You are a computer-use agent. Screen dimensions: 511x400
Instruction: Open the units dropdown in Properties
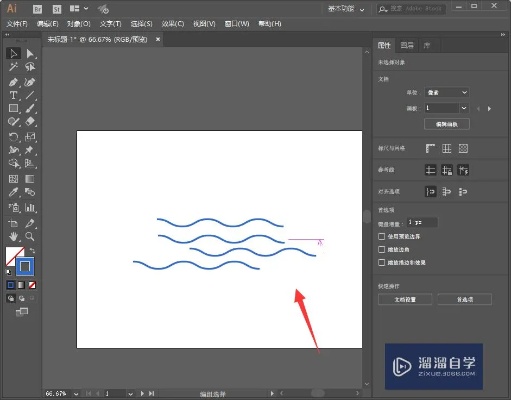coord(447,92)
